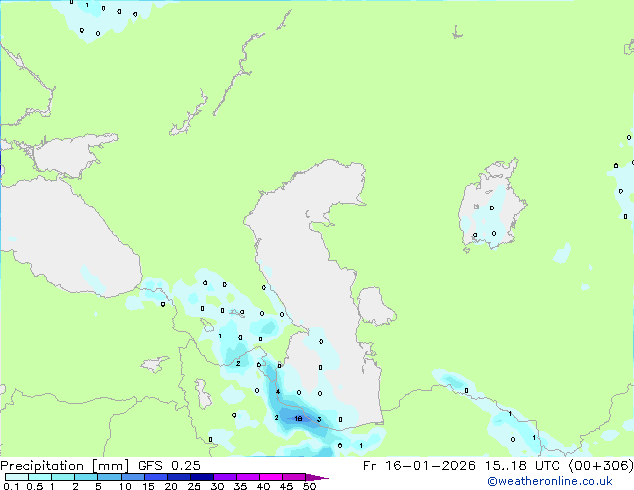Choose the 30–35 mm purple legend swatch
Viewport: 634px width, 490px height.
[x=225, y=477]
